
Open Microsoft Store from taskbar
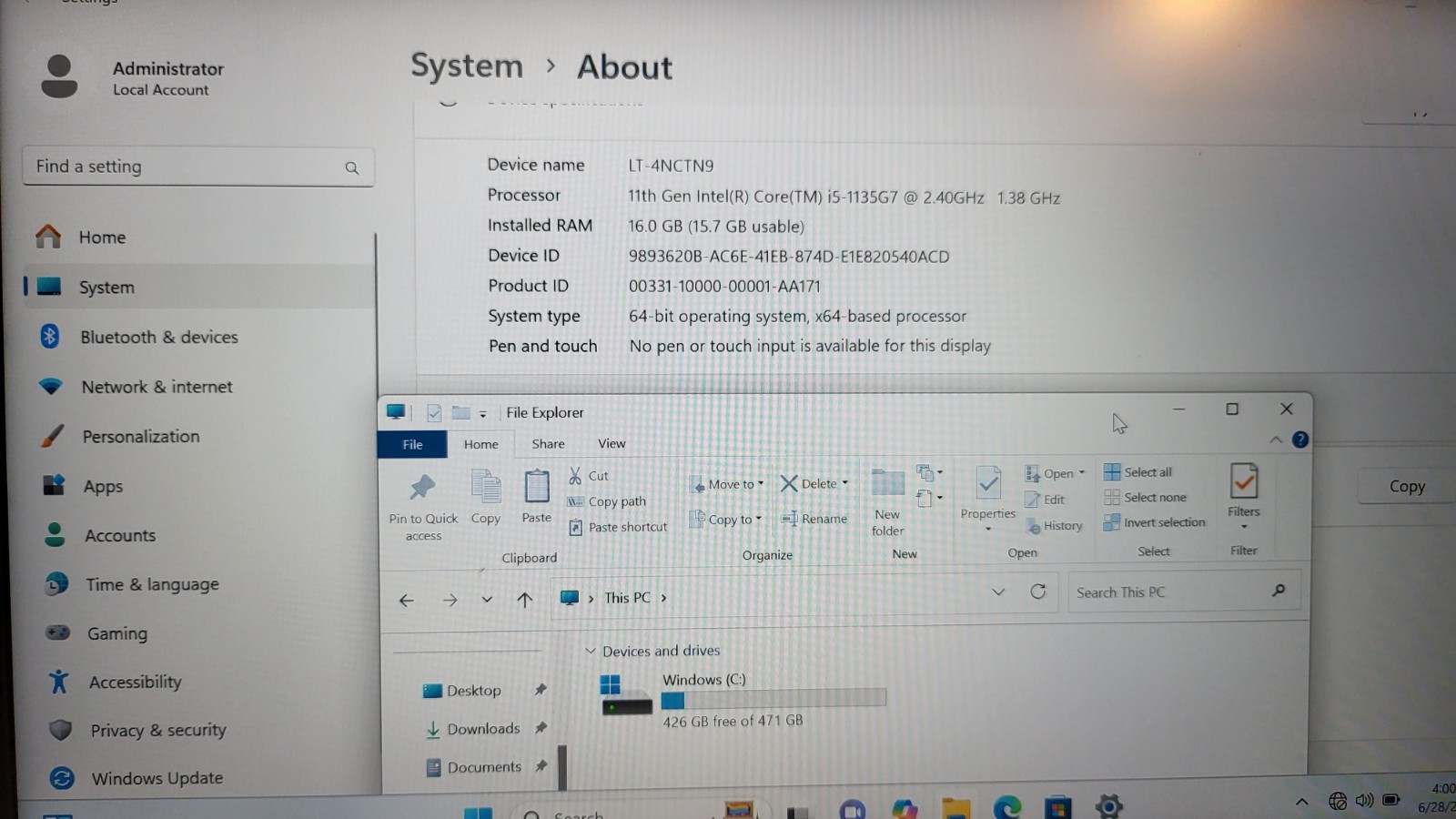click(x=1057, y=808)
